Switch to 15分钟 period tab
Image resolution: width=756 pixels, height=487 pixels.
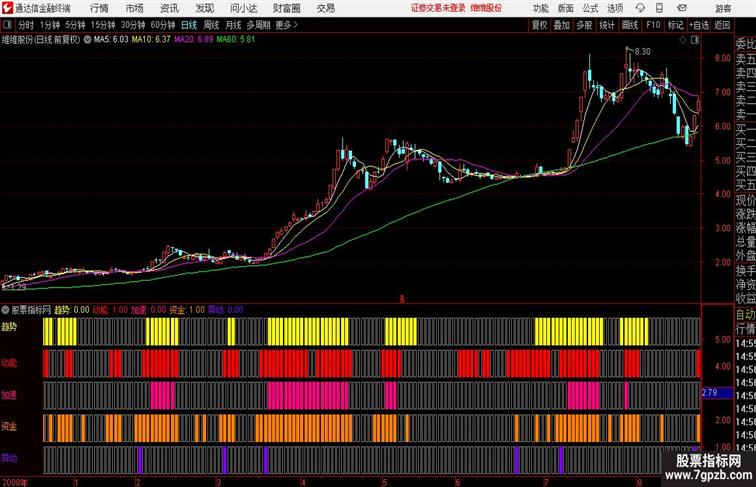click(x=103, y=25)
